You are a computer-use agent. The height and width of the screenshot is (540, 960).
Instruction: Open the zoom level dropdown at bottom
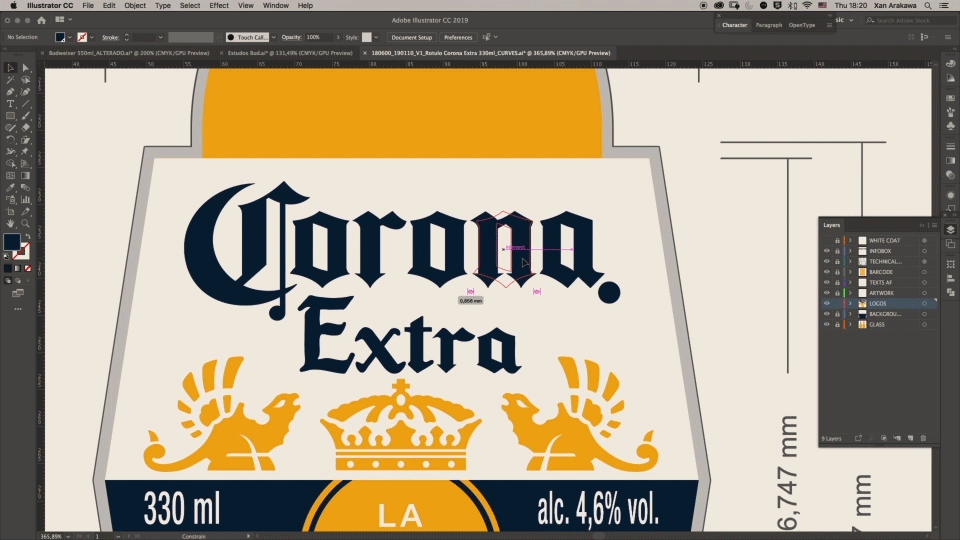click(x=68, y=536)
